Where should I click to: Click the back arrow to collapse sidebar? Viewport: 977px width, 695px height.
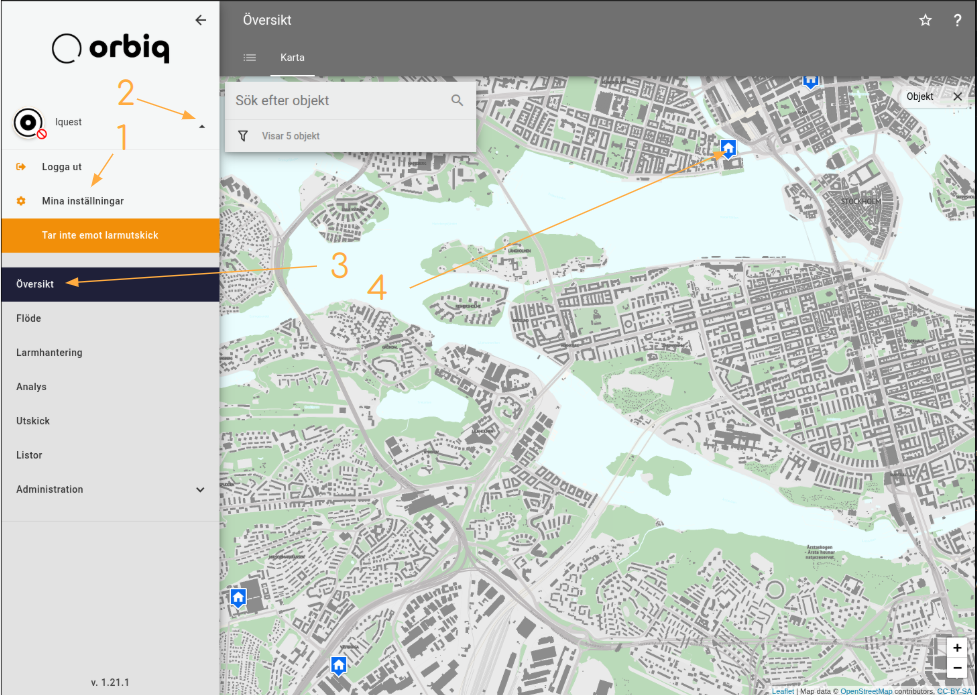point(201,20)
